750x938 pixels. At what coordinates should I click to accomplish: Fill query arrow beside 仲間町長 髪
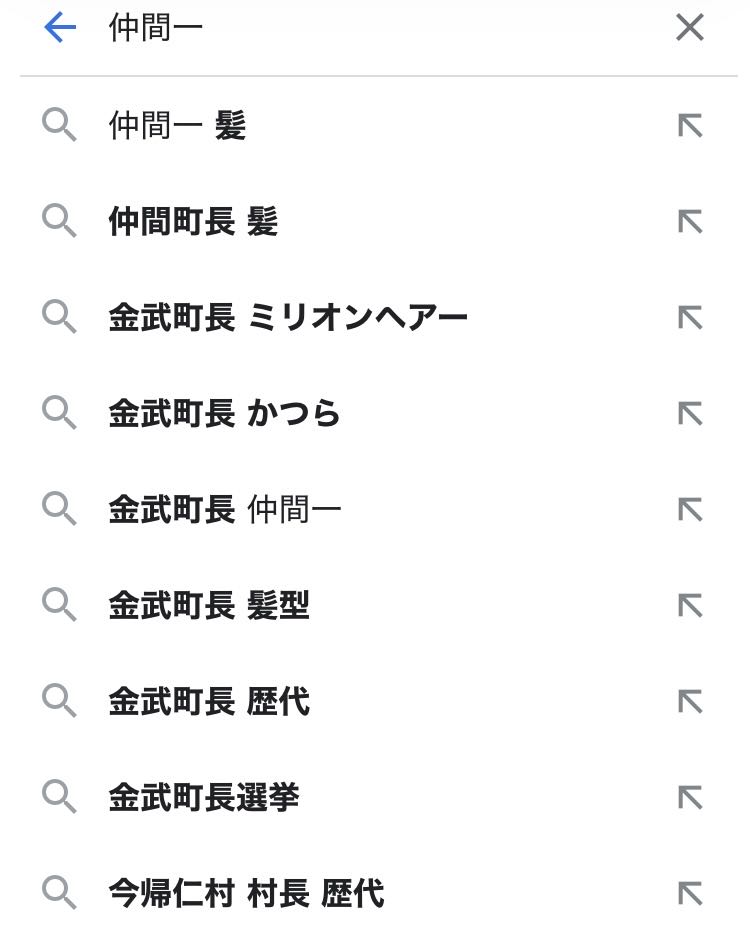[x=690, y=222]
